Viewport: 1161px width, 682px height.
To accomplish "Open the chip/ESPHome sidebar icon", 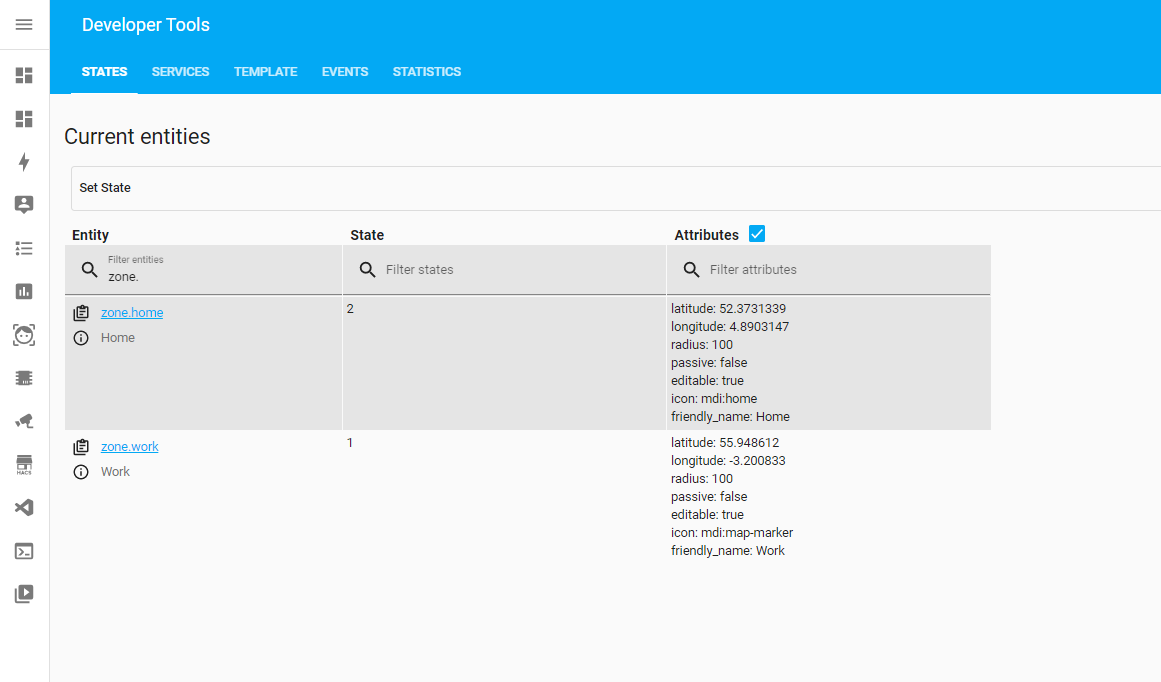I will (24, 378).
